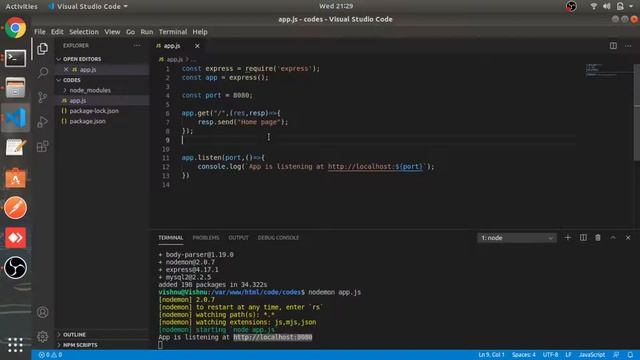Screen dimensions: 640x360
Task: Select the Terminal panel tab
Action: [171, 238]
